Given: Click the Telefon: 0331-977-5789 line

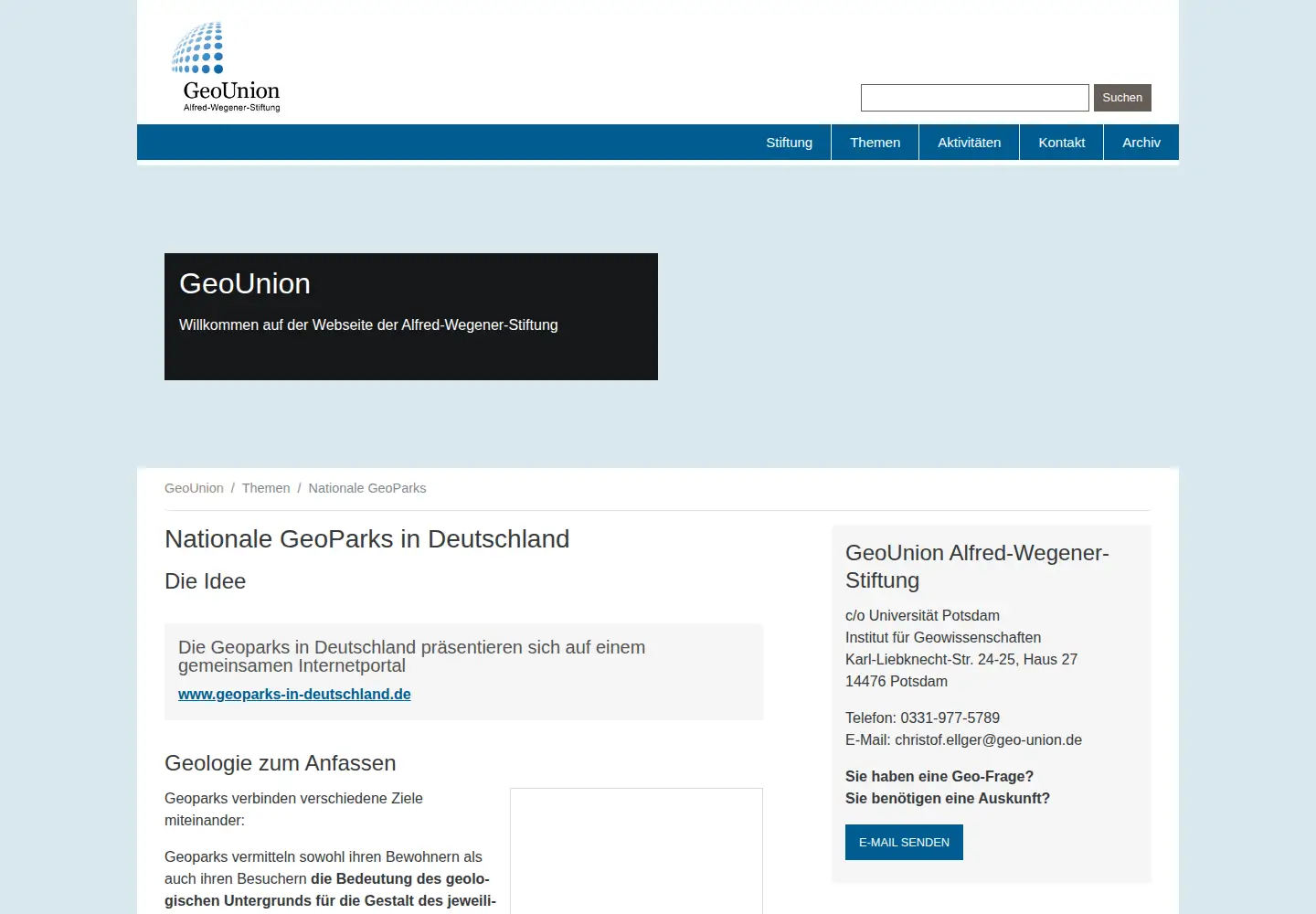Looking at the screenshot, I should (922, 718).
